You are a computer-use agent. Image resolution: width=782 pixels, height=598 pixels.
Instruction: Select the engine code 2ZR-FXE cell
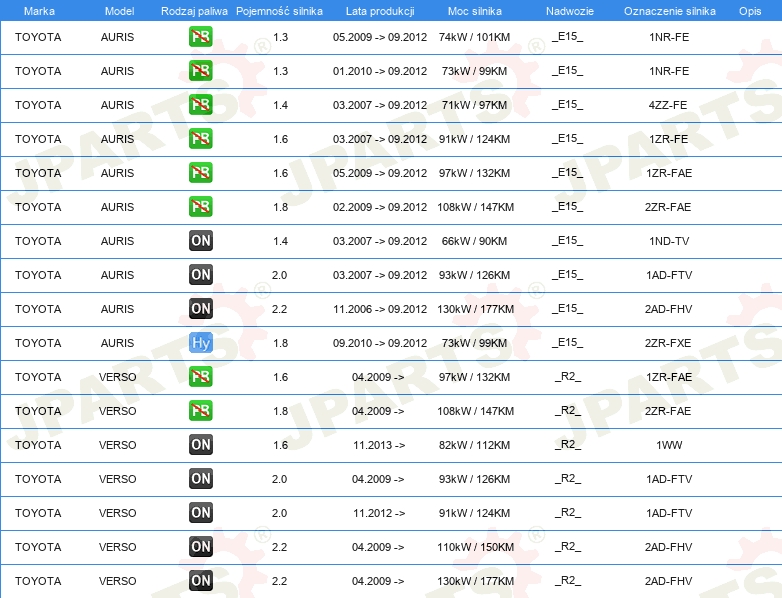(x=668, y=343)
